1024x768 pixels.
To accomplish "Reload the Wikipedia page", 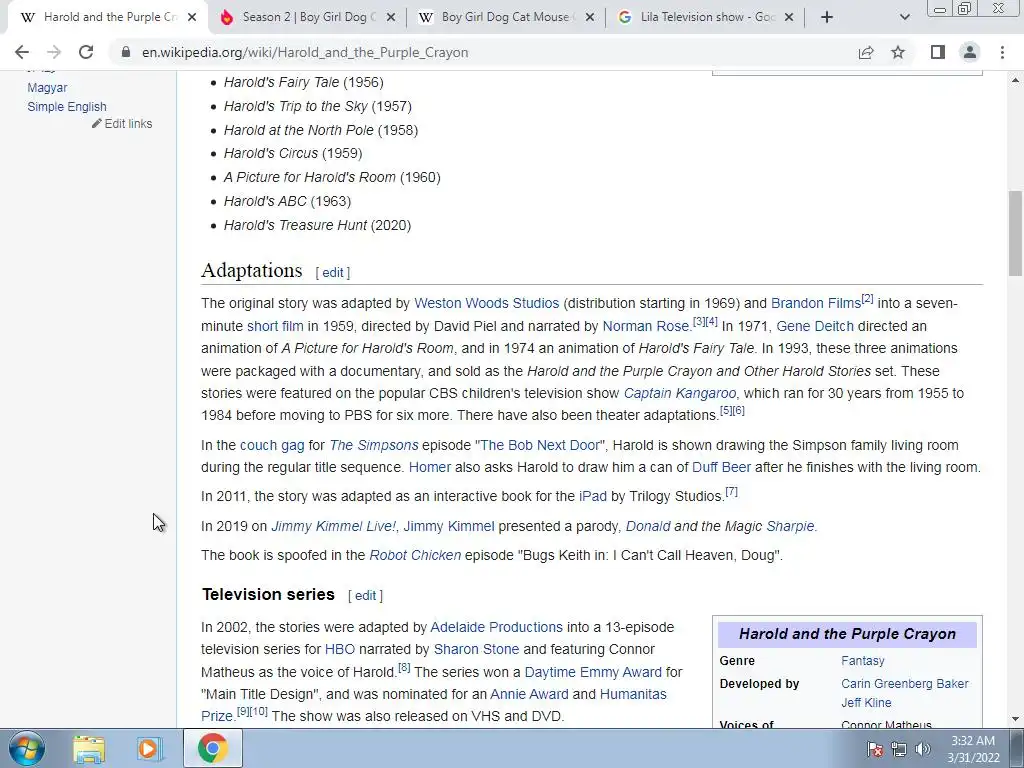I will 86,52.
